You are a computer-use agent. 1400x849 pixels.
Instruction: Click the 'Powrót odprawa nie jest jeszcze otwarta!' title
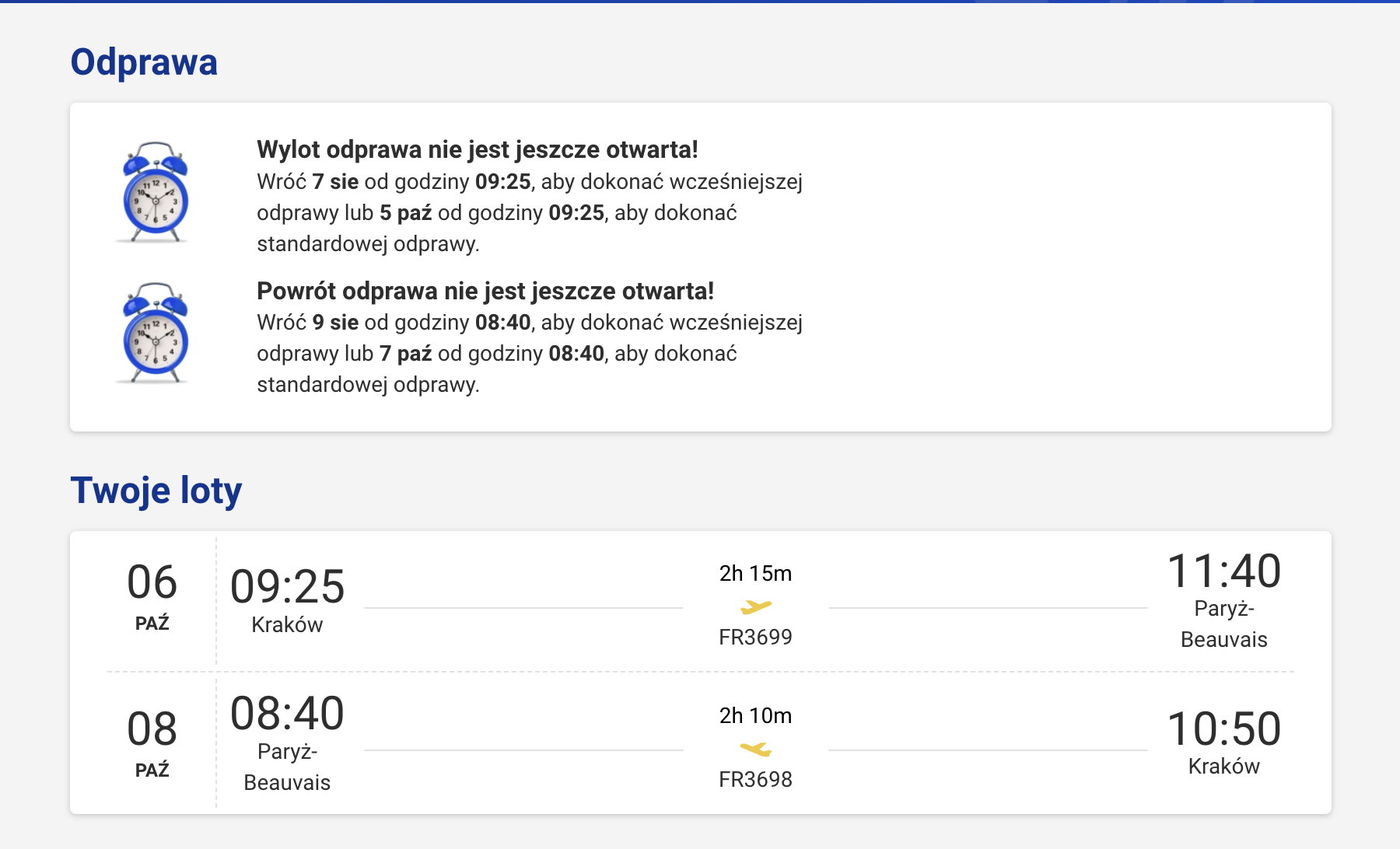click(x=485, y=291)
